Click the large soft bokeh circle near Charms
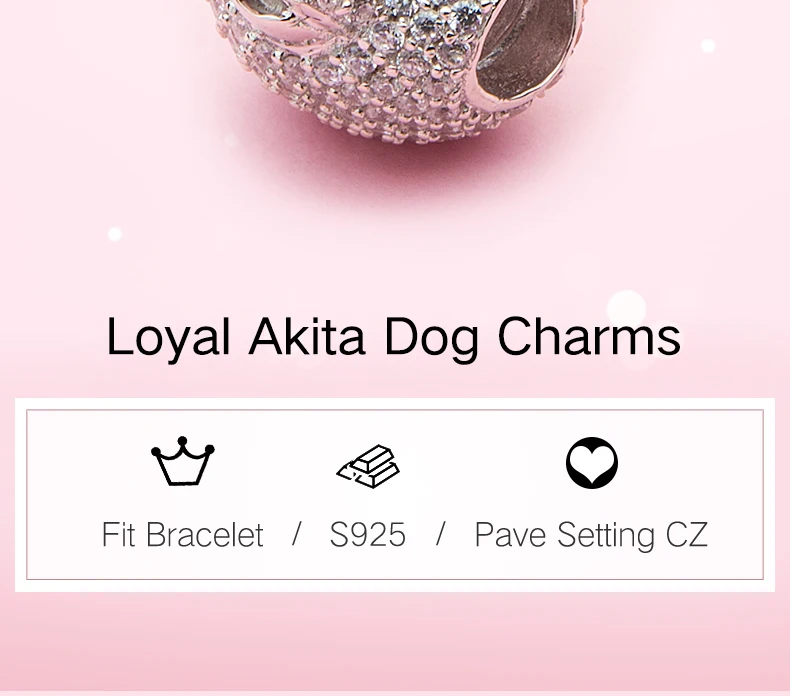 click(x=626, y=308)
